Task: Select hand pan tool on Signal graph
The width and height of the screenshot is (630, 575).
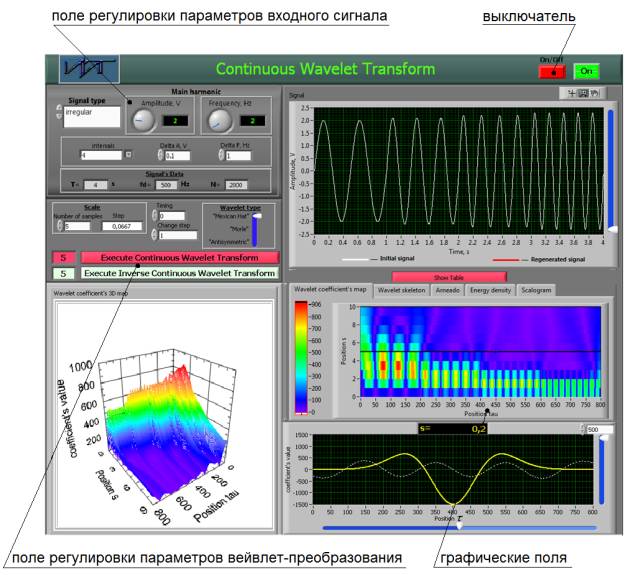Action: [593, 94]
